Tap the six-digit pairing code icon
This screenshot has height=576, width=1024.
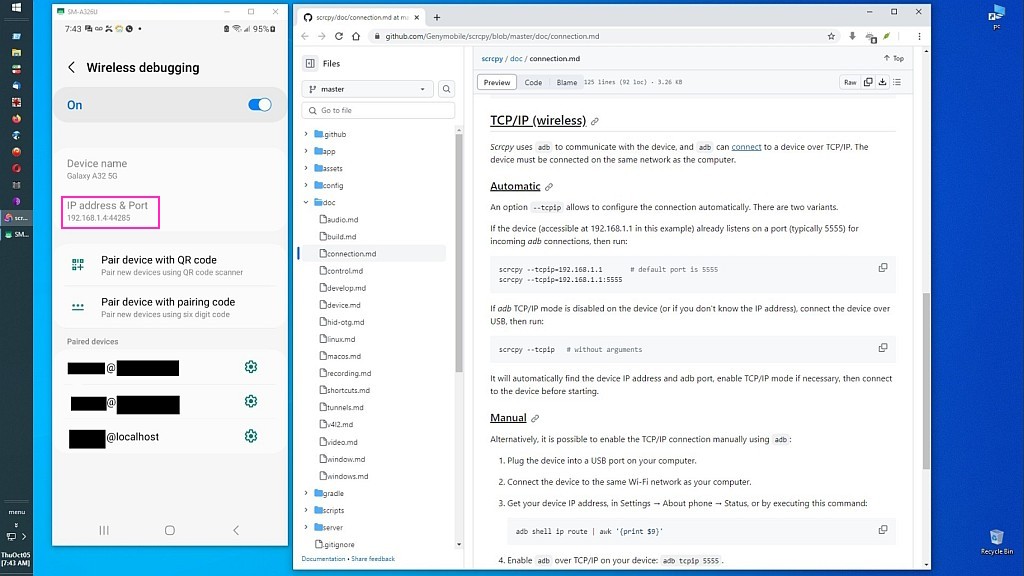click(78, 306)
